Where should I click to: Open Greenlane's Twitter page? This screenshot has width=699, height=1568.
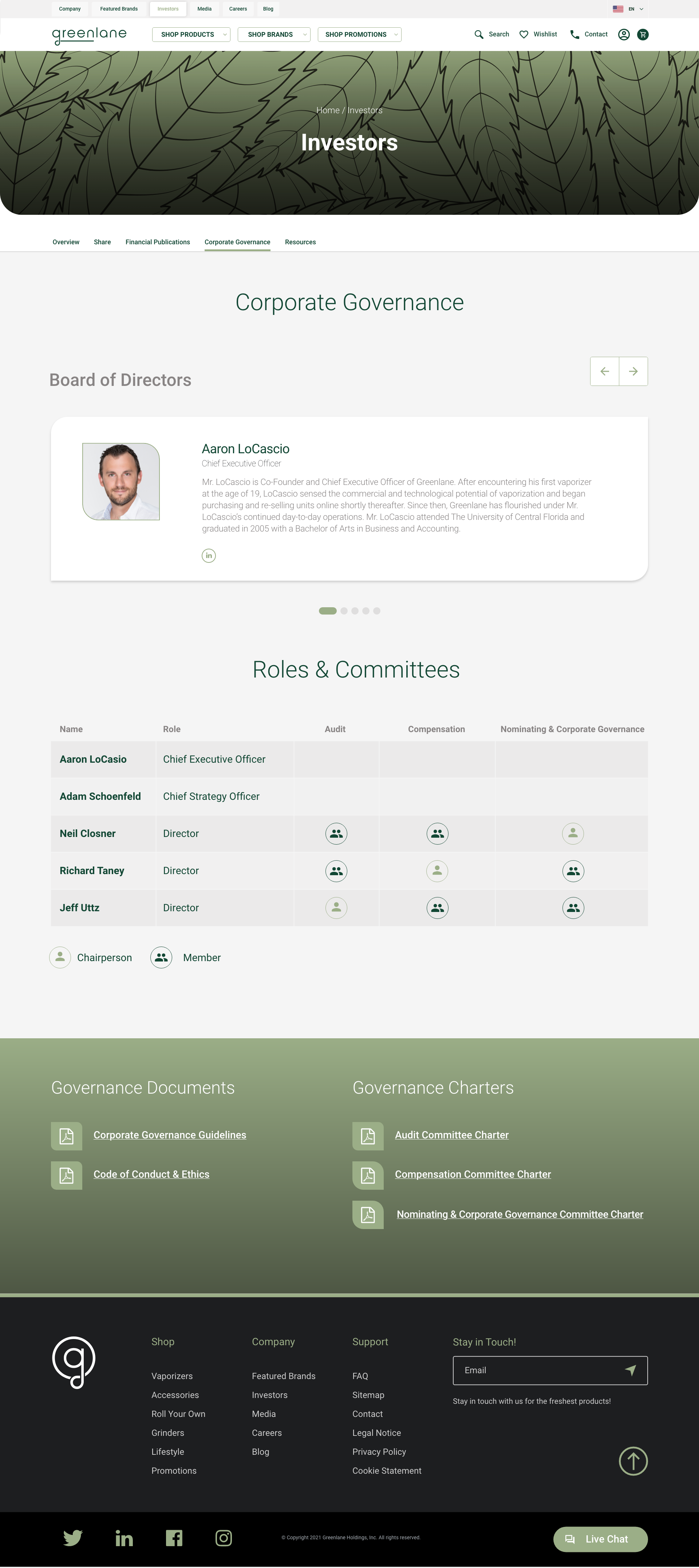73,1538
